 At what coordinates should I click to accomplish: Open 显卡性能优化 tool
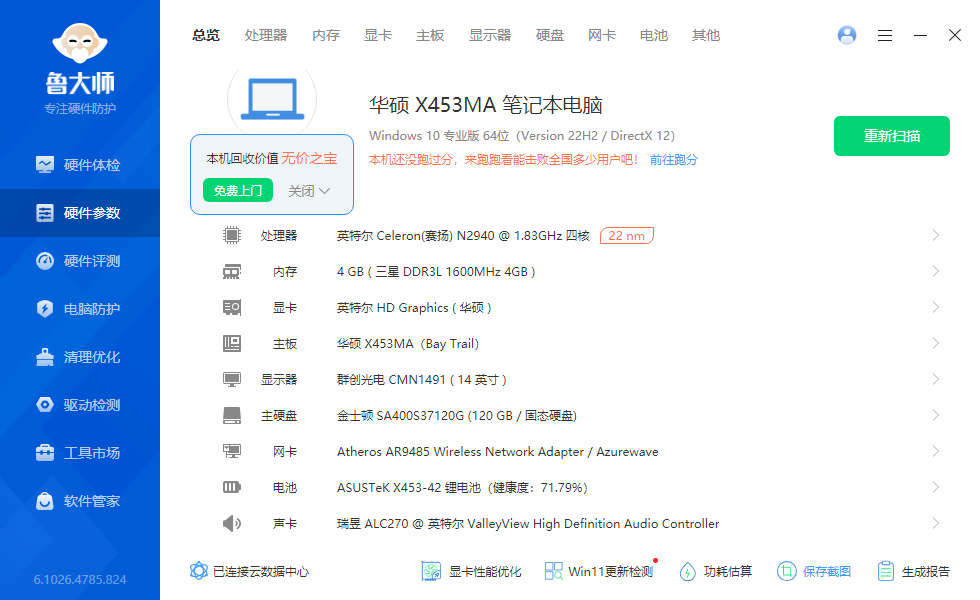[471, 571]
